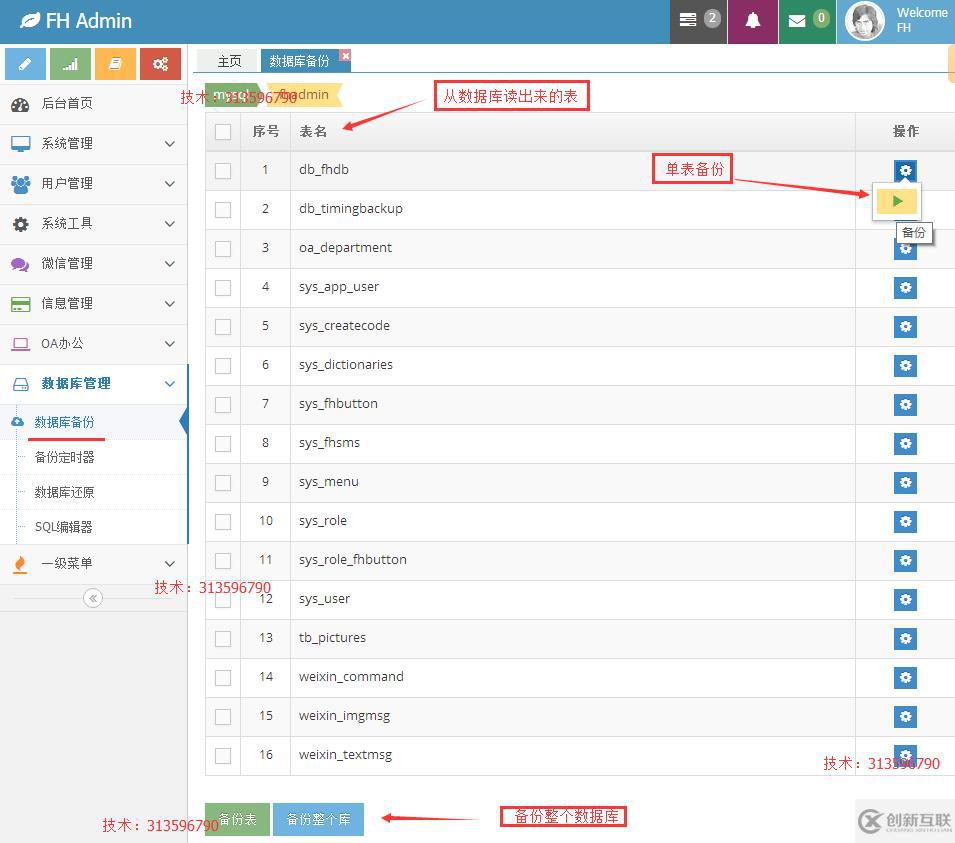
Task: Click the green 备份 play icon for db_timingbackup
Action: [896, 200]
